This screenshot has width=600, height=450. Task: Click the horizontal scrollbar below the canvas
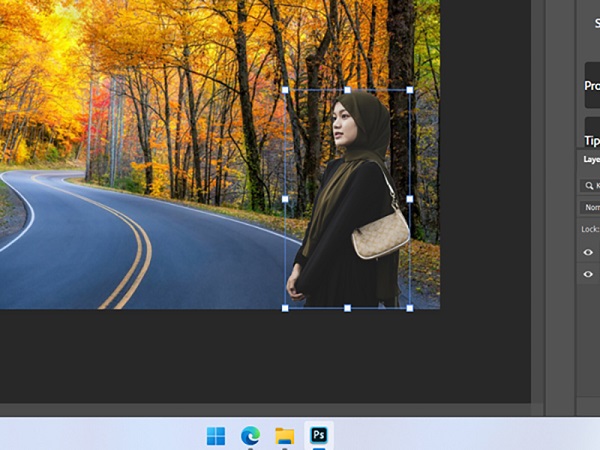tap(266, 409)
